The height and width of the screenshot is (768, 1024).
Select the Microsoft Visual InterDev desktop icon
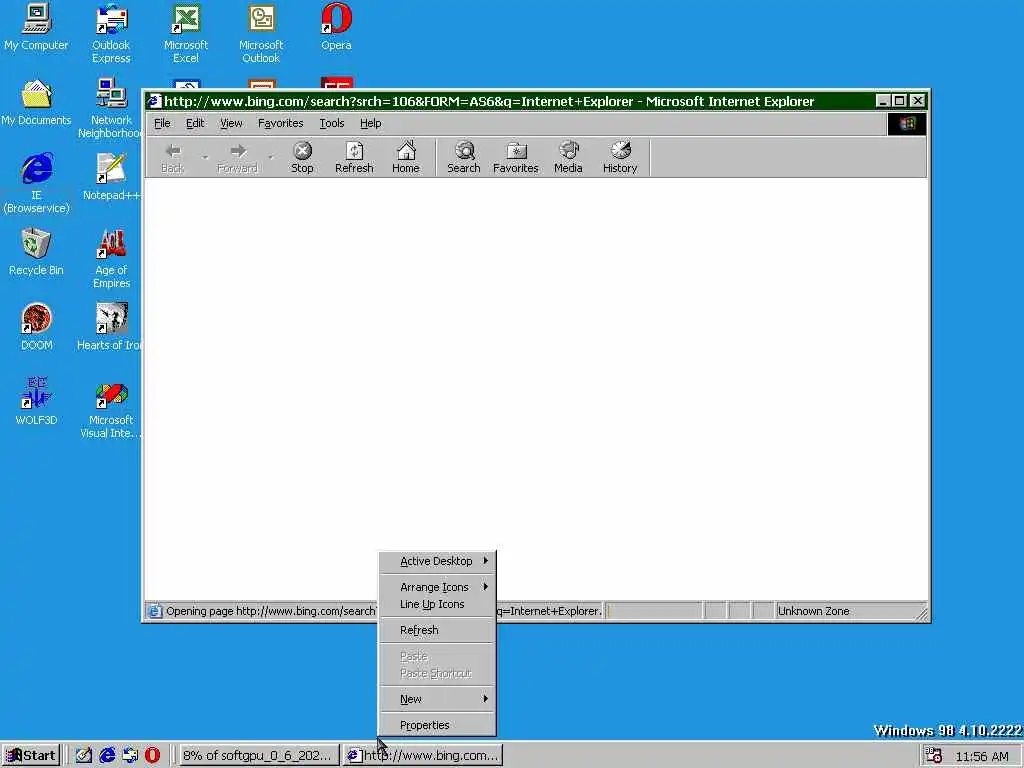click(x=110, y=409)
